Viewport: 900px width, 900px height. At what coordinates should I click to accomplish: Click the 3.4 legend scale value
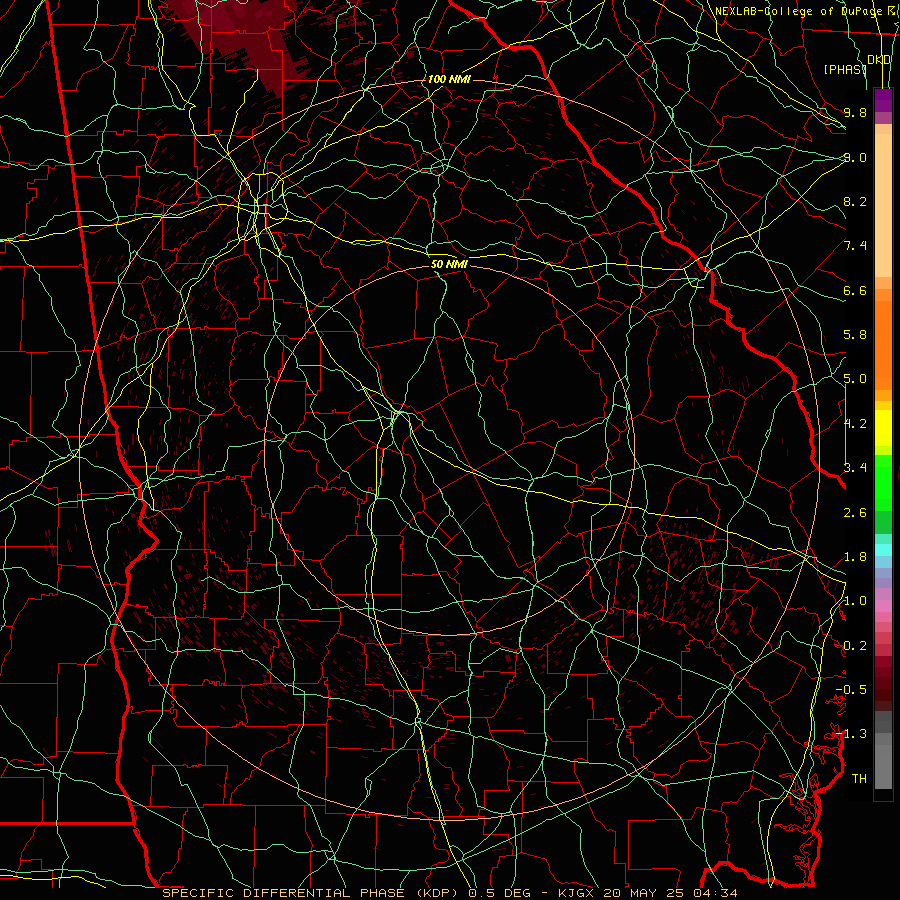point(855,468)
